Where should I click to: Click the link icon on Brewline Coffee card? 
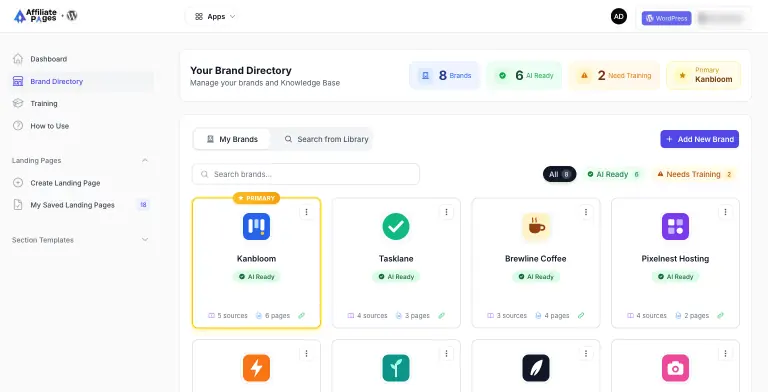pos(581,316)
